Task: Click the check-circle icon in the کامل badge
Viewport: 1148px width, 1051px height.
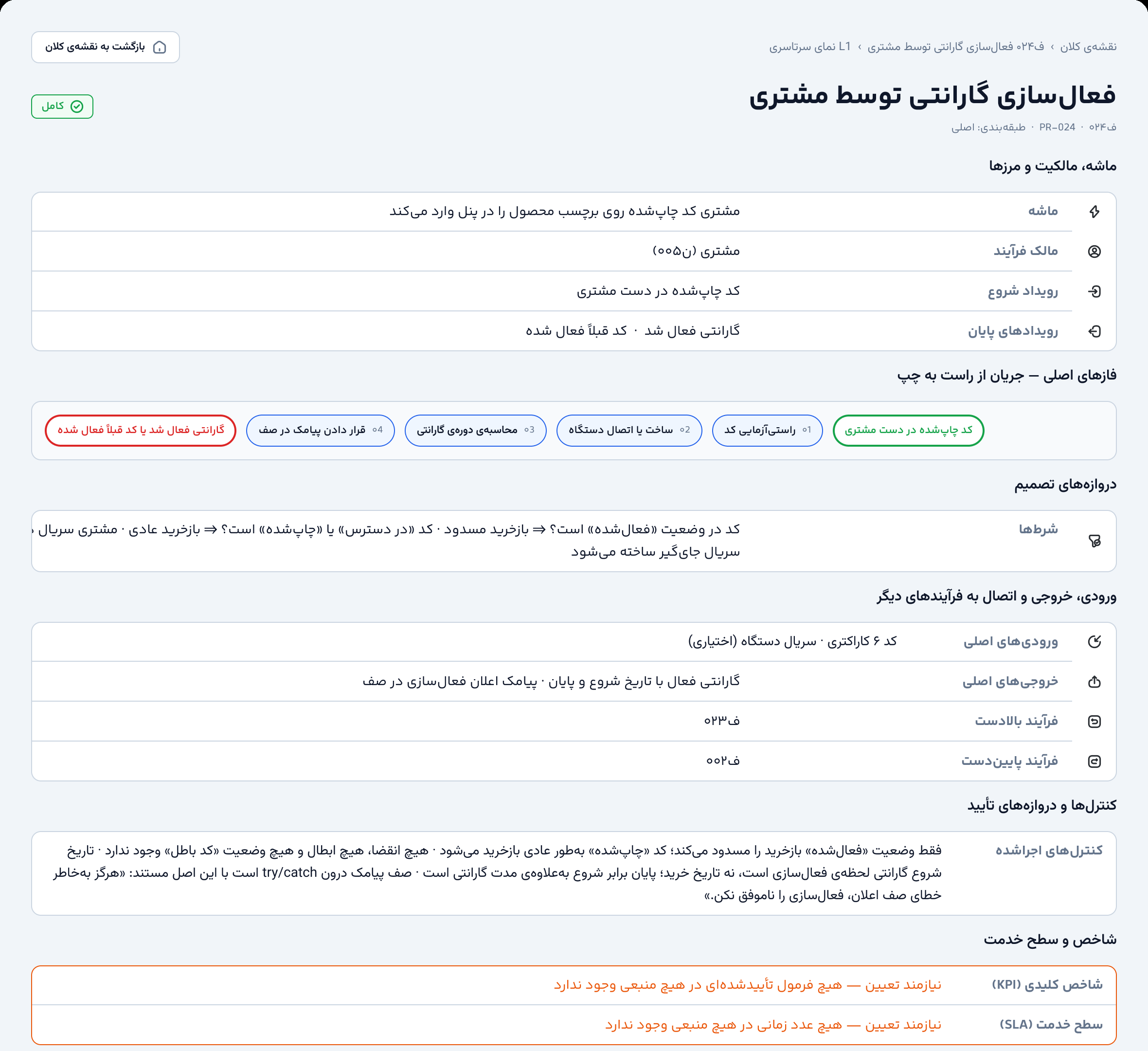Action: [77, 107]
